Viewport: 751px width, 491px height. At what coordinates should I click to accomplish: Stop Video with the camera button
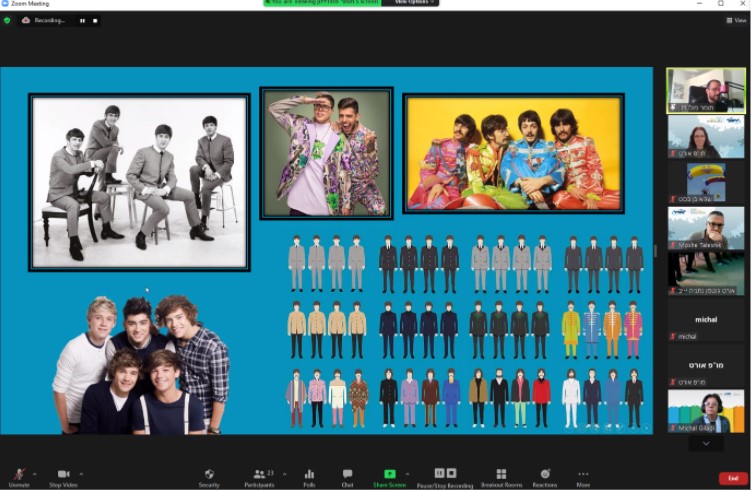click(63, 477)
